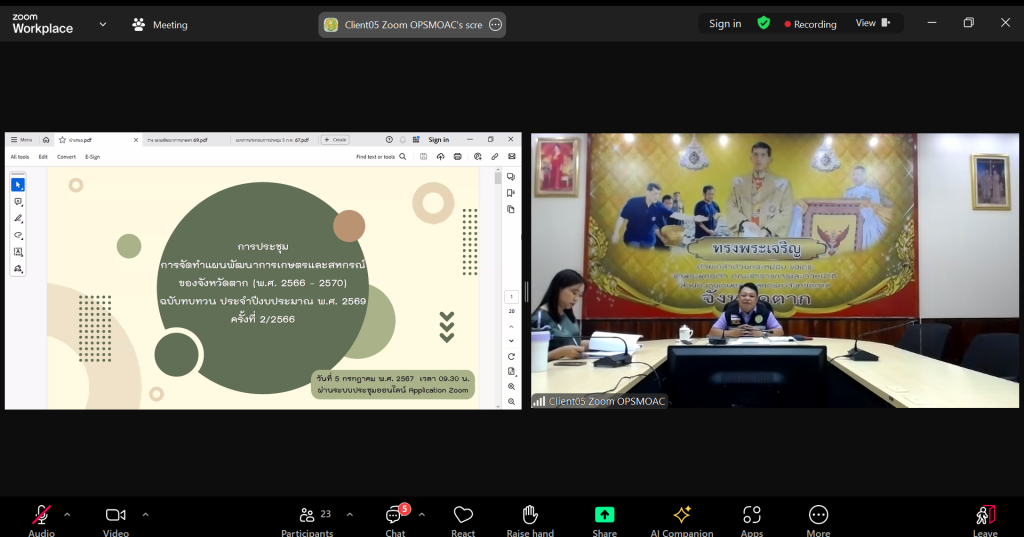Viewport: 1024px width, 537px height.
Task: Click the Help question mark icon in Acrobat
Action: pos(389,140)
